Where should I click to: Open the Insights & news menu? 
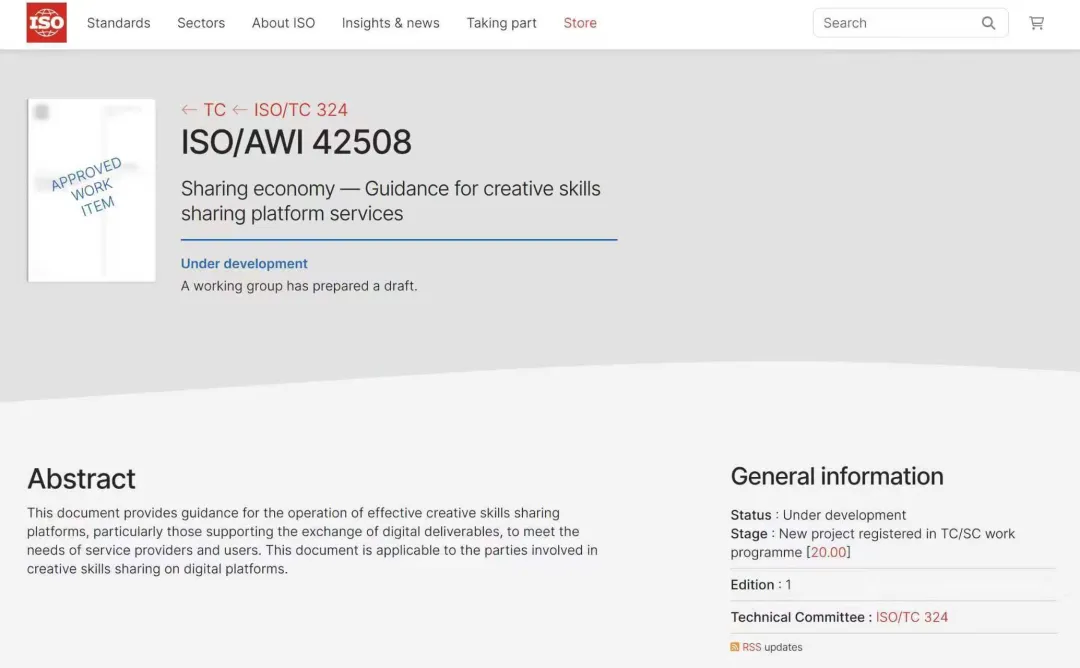390,23
